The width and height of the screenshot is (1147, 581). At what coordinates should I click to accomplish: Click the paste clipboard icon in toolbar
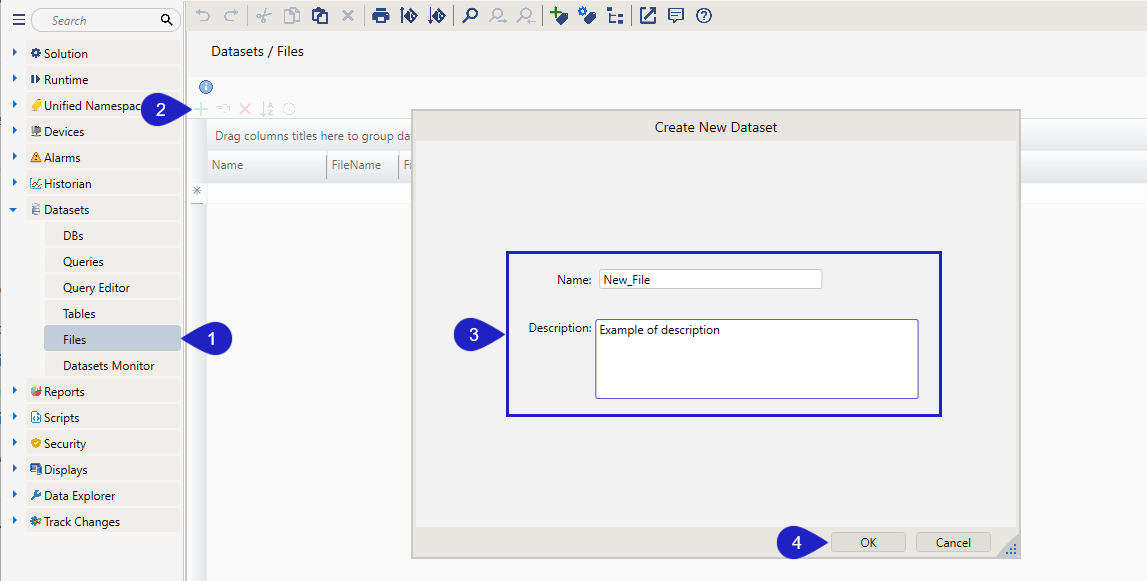(319, 15)
